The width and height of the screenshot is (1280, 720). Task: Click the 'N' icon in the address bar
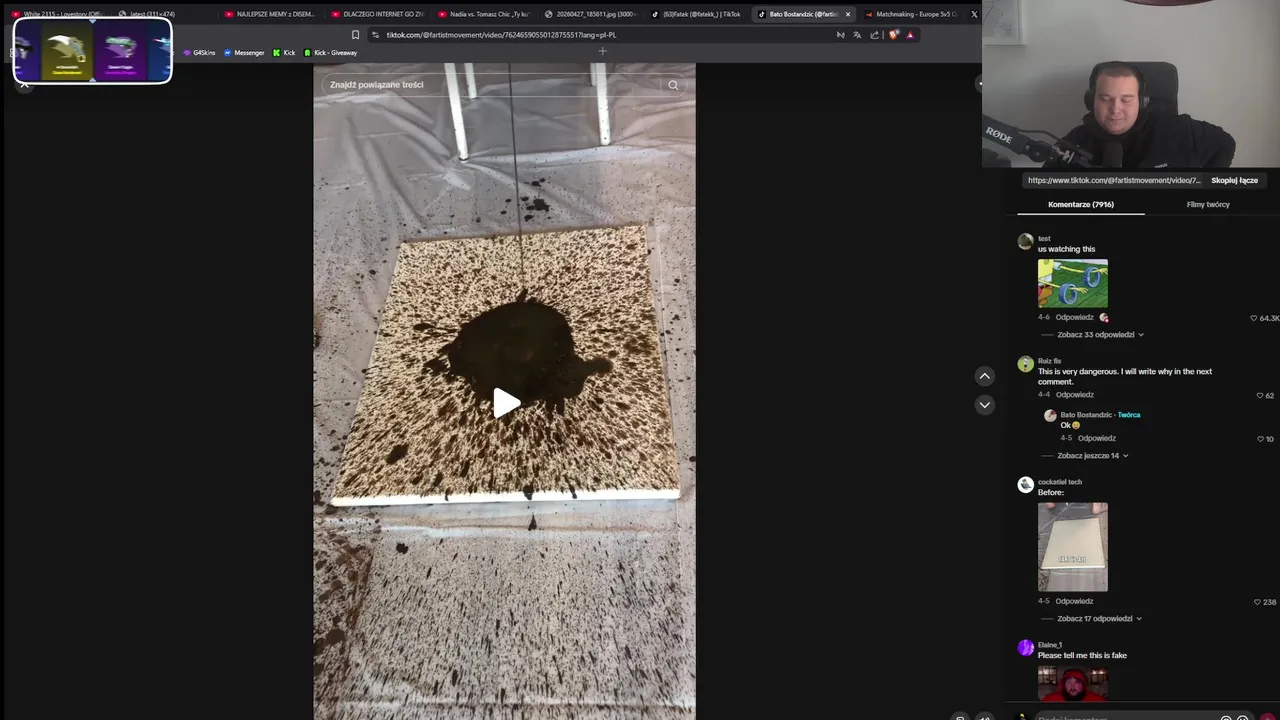click(x=840, y=35)
